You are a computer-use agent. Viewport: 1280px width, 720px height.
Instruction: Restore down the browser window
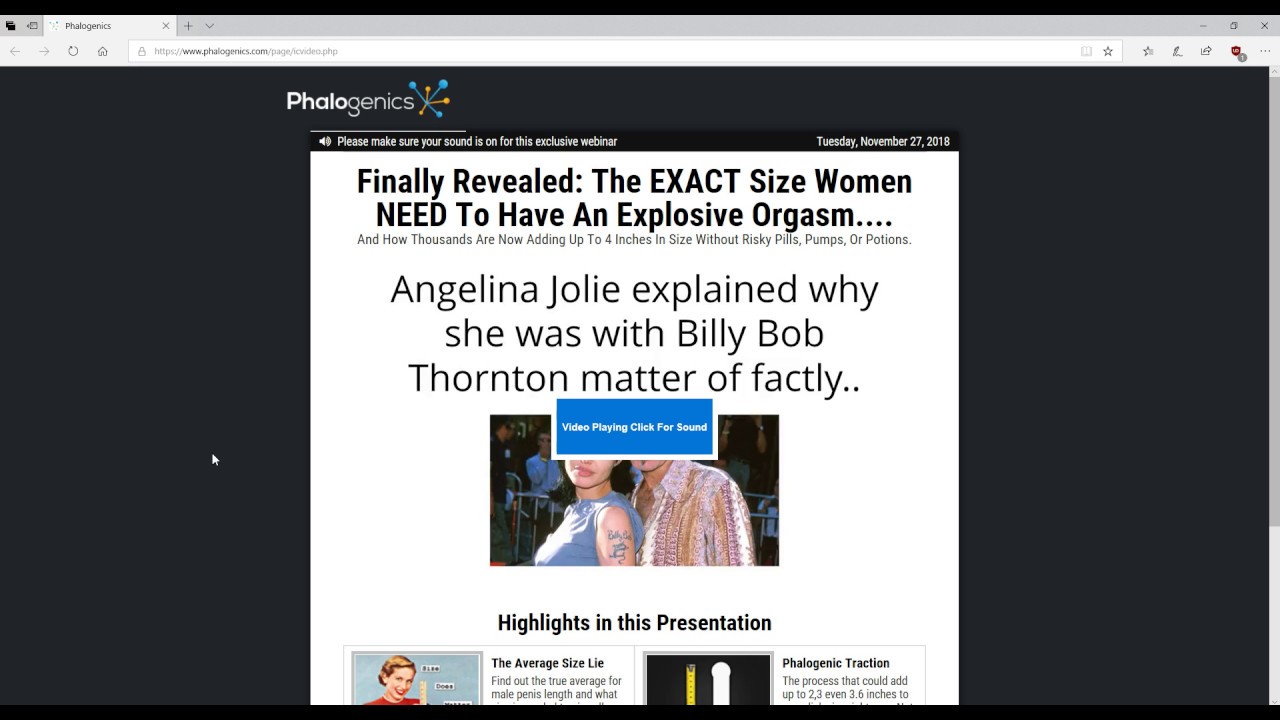click(1234, 26)
